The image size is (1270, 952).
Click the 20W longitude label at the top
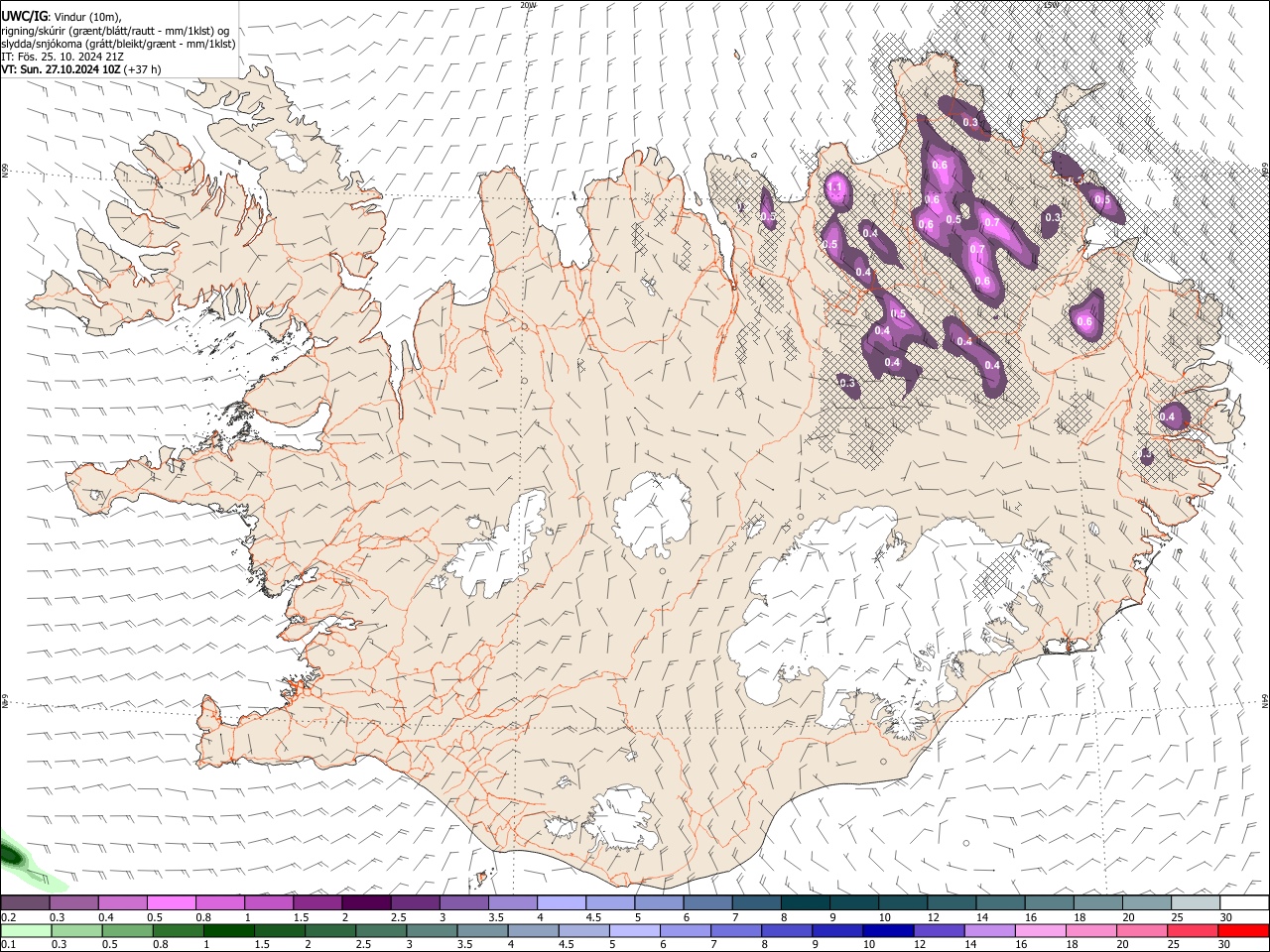point(528,5)
